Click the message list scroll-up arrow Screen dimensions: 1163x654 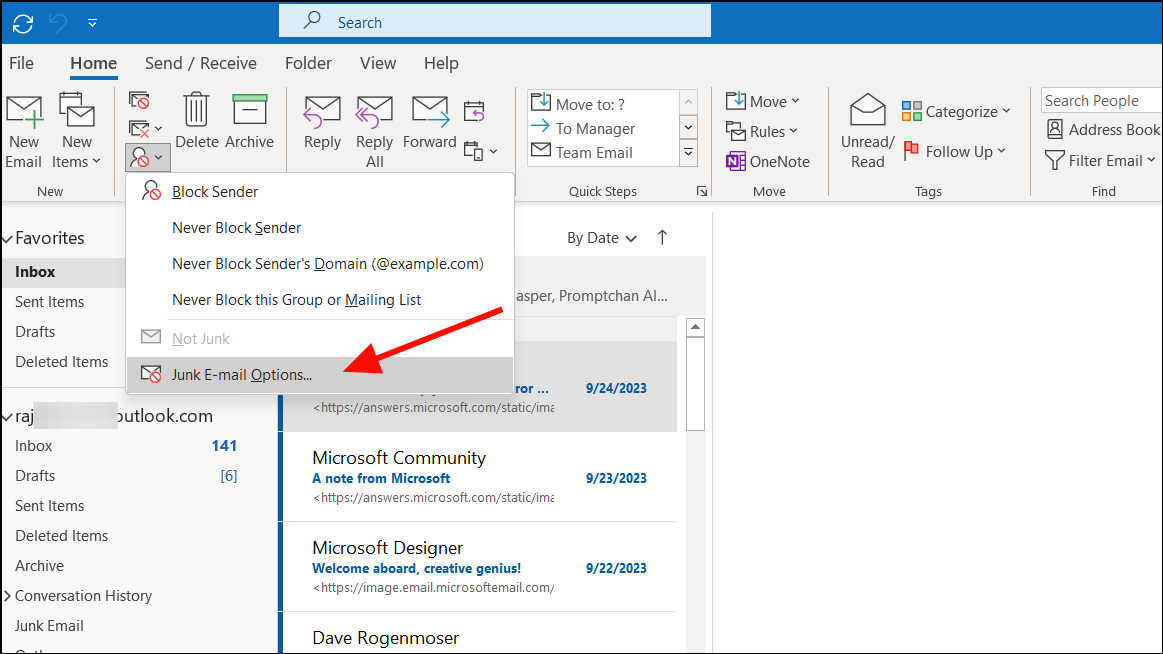tap(695, 327)
